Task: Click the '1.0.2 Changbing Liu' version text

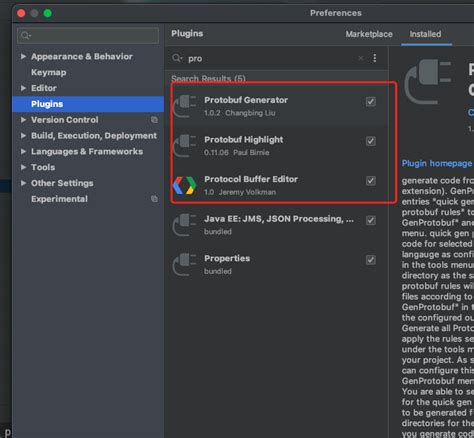Action: tap(240, 113)
